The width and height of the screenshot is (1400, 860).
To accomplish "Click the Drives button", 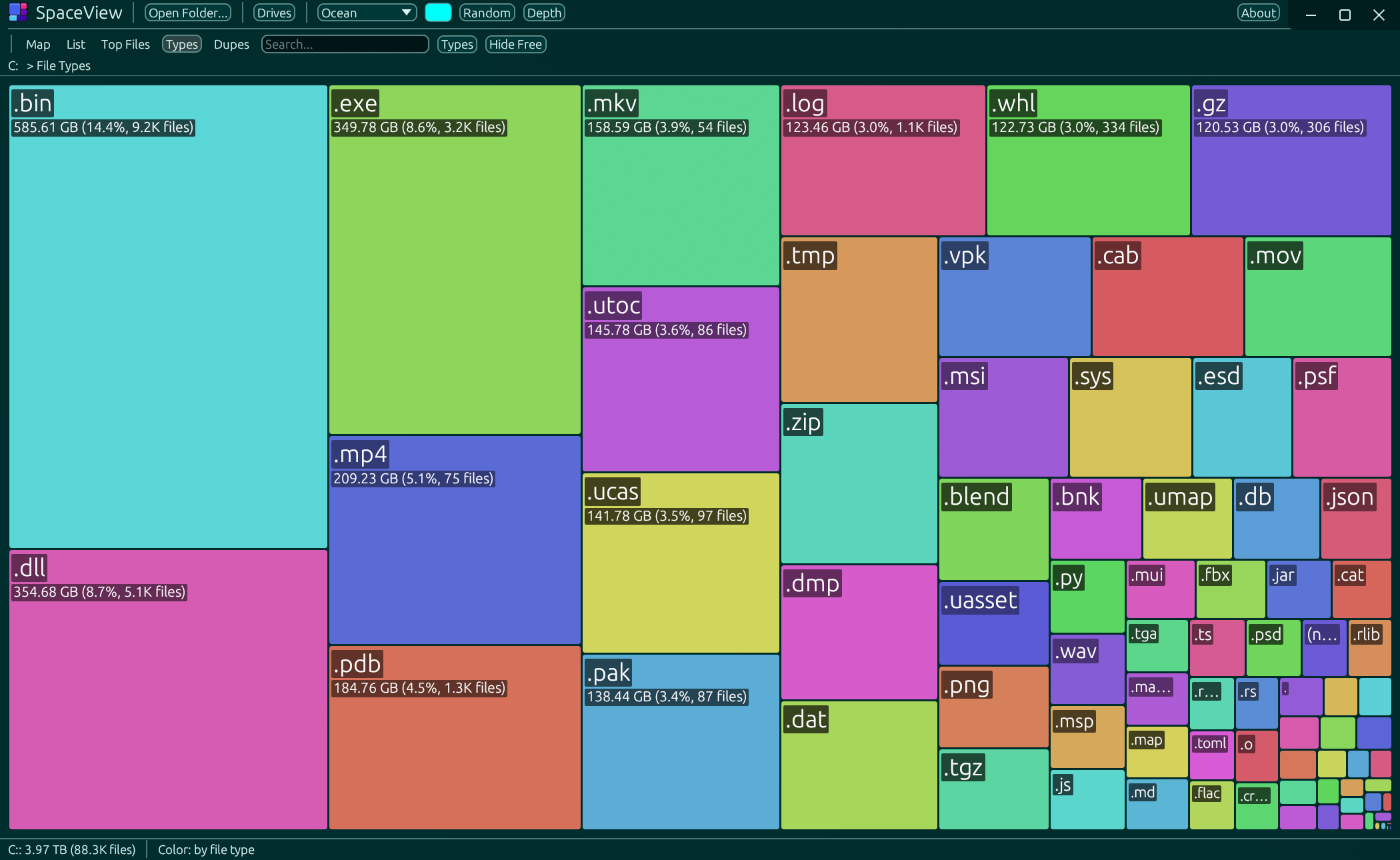I will click(274, 13).
